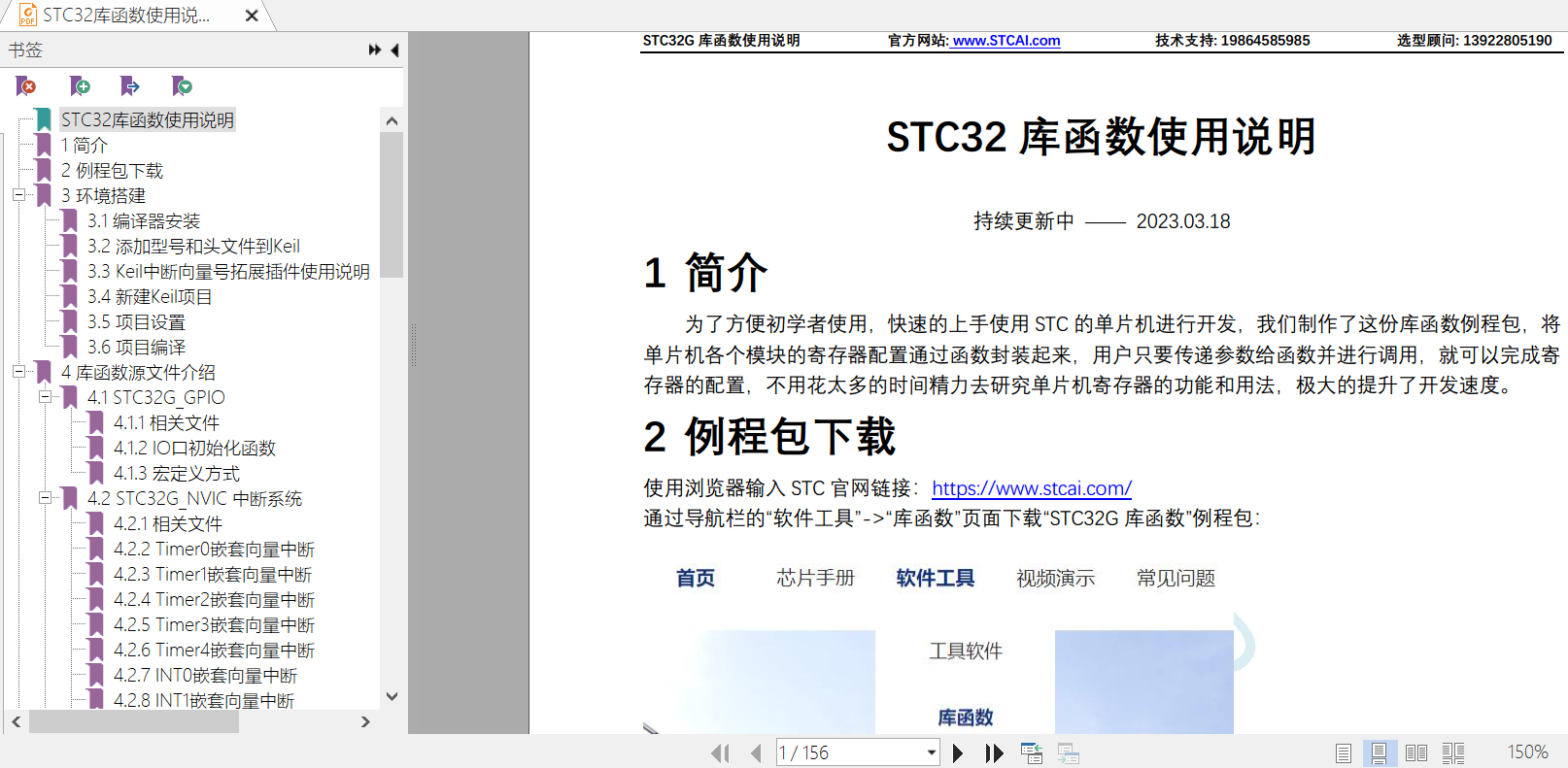Screen dimensions: 1568x768
Task: Jump to the first page
Action: point(720,753)
